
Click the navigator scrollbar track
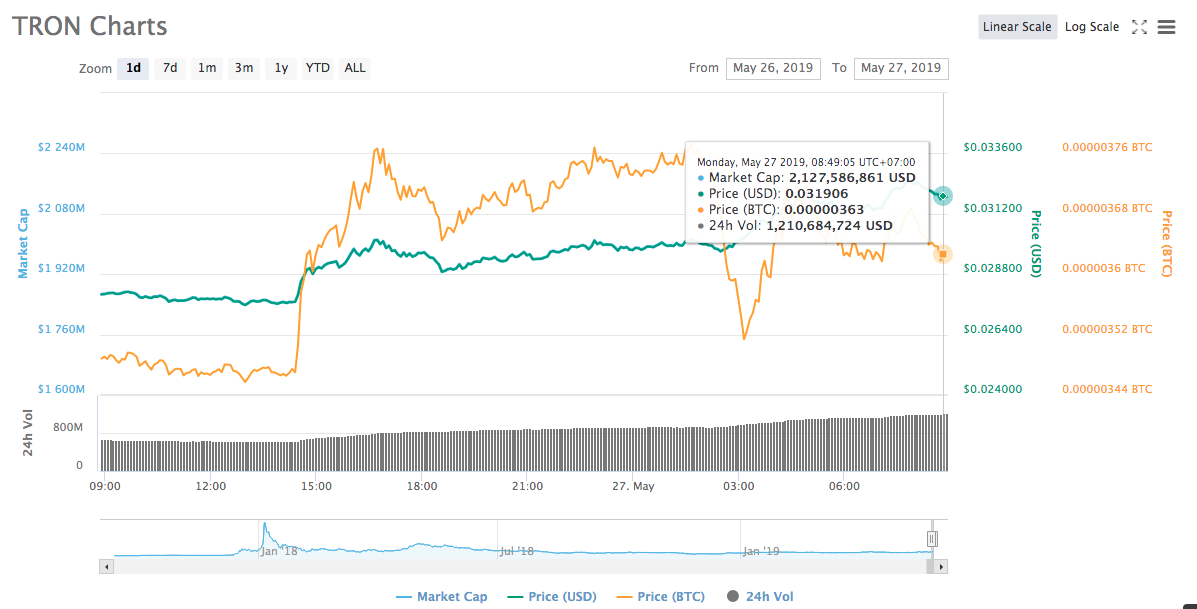[x=519, y=566]
